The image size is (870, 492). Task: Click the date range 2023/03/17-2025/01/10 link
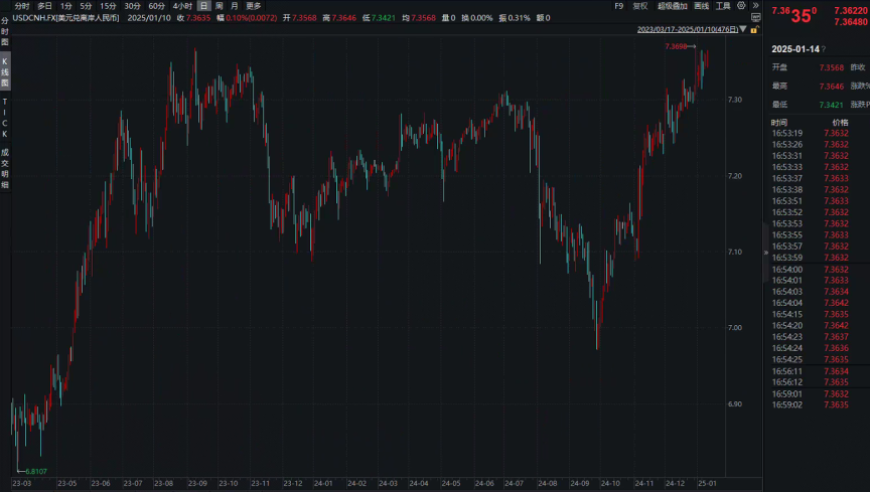click(x=687, y=29)
